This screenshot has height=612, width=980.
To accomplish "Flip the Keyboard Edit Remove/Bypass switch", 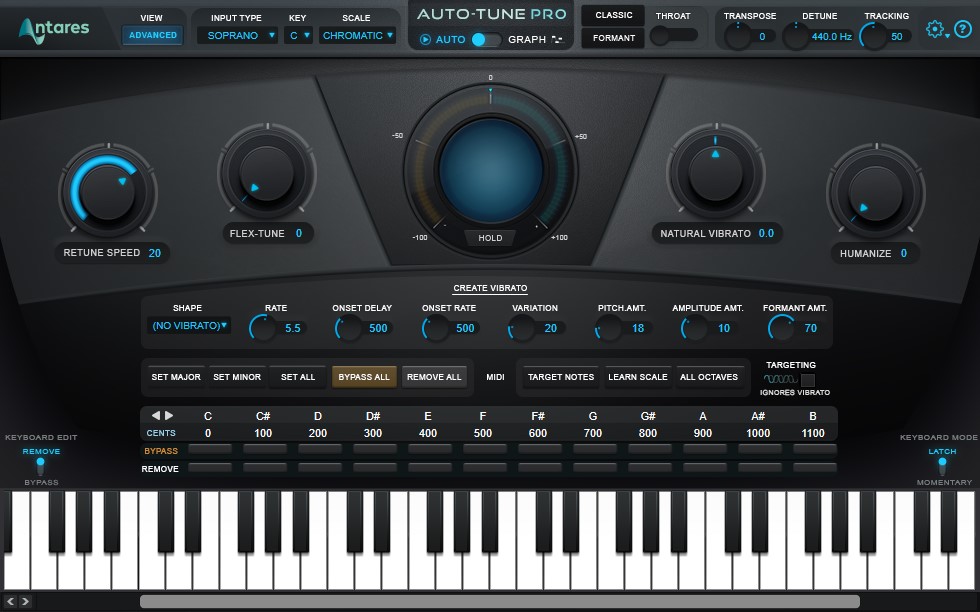I will point(41,466).
